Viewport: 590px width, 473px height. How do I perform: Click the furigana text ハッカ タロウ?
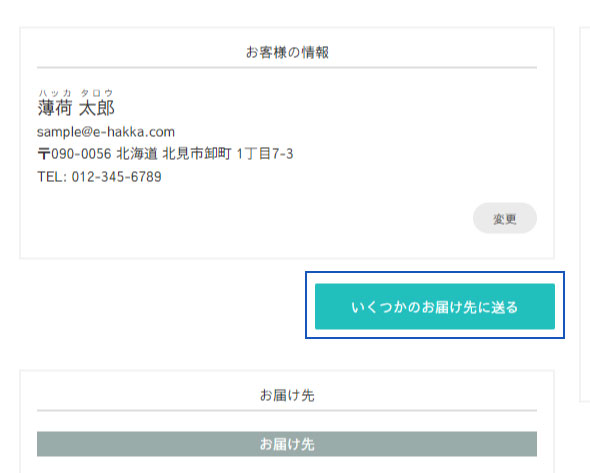(75, 93)
